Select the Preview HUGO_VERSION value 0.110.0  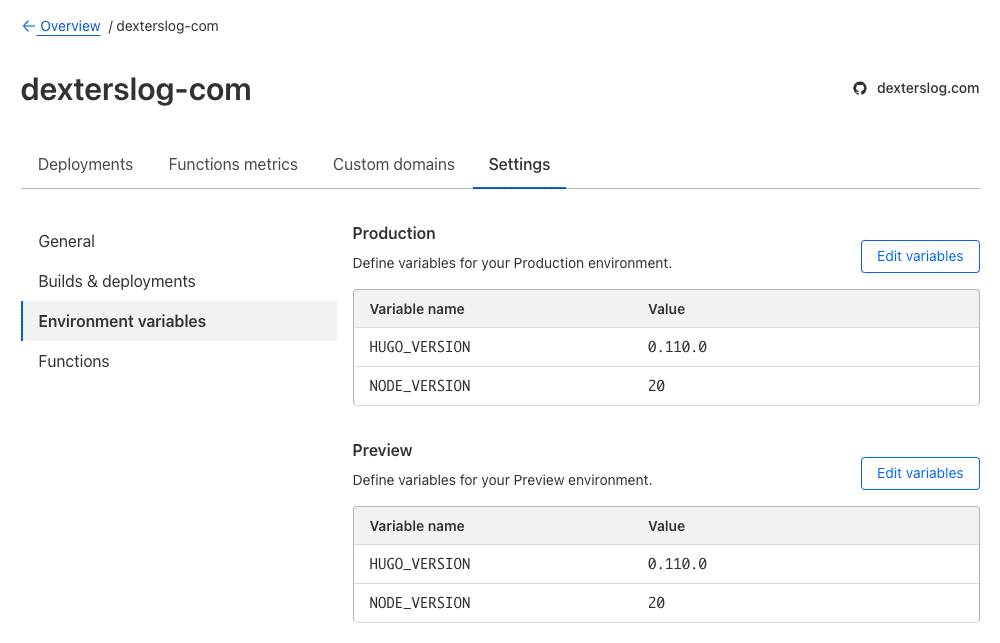pyautogui.click(x=678, y=564)
